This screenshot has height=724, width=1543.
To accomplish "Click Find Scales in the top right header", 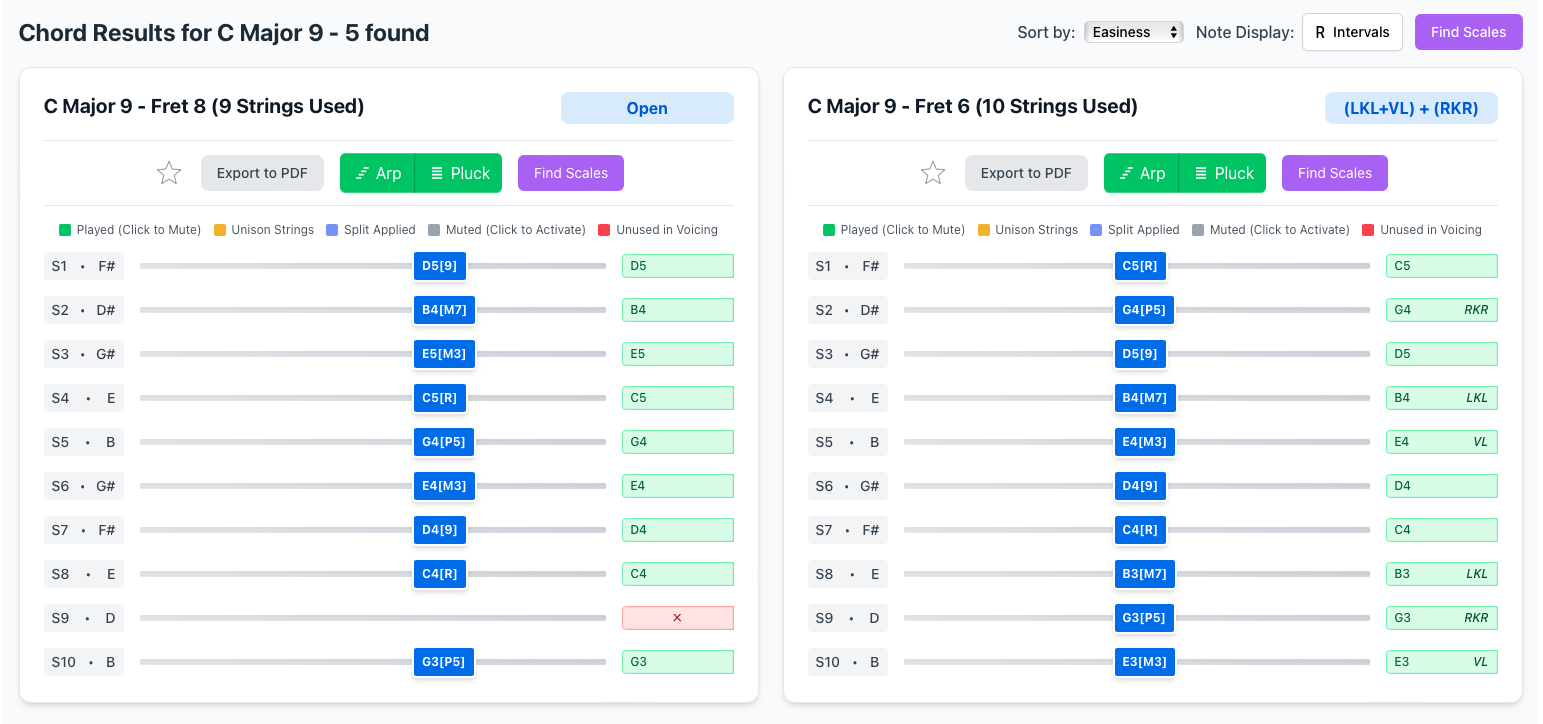I will [1468, 32].
